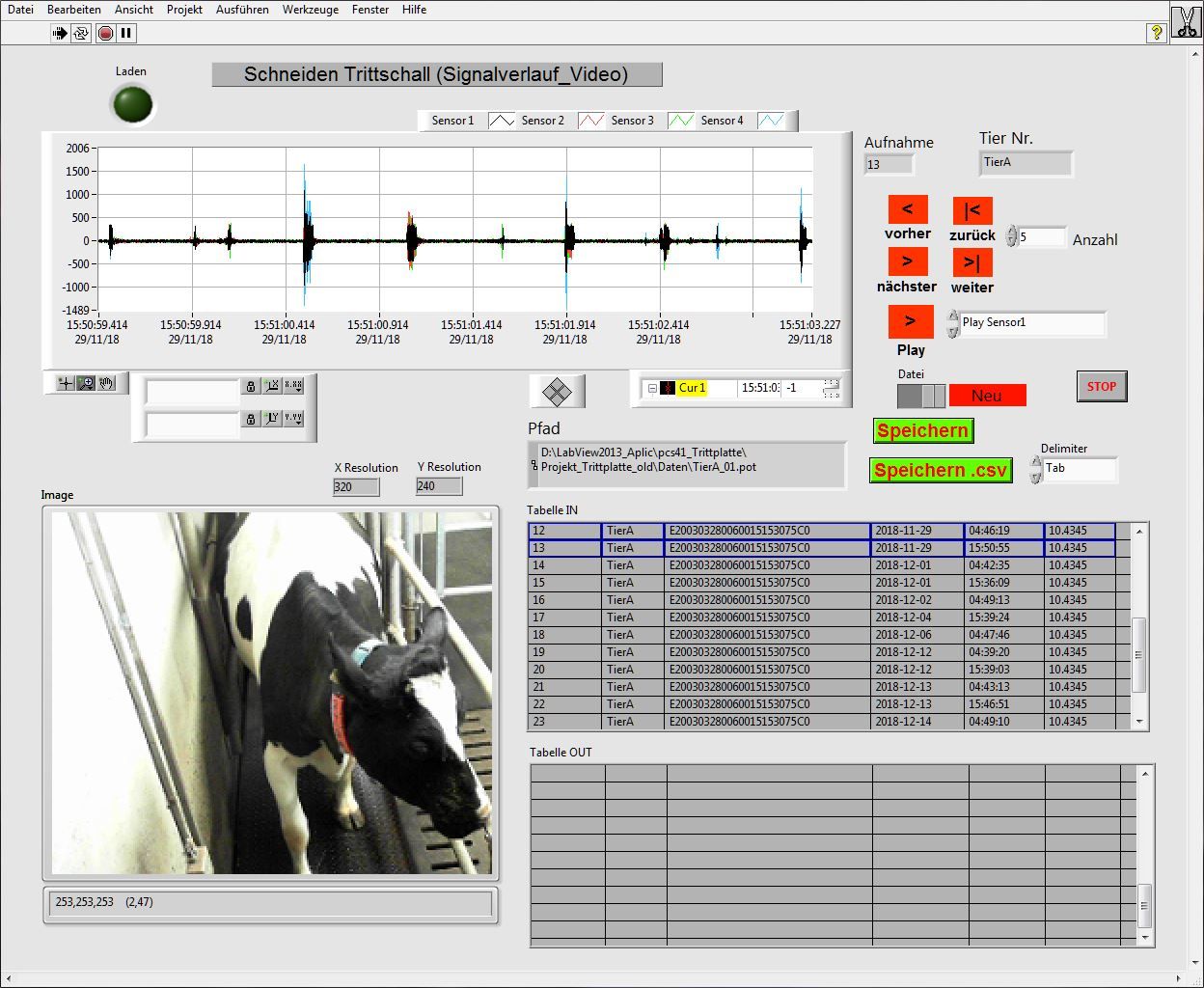Open the context help question mark icon
The width and height of the screenshot is (1204, 988).
[1156, 33]
